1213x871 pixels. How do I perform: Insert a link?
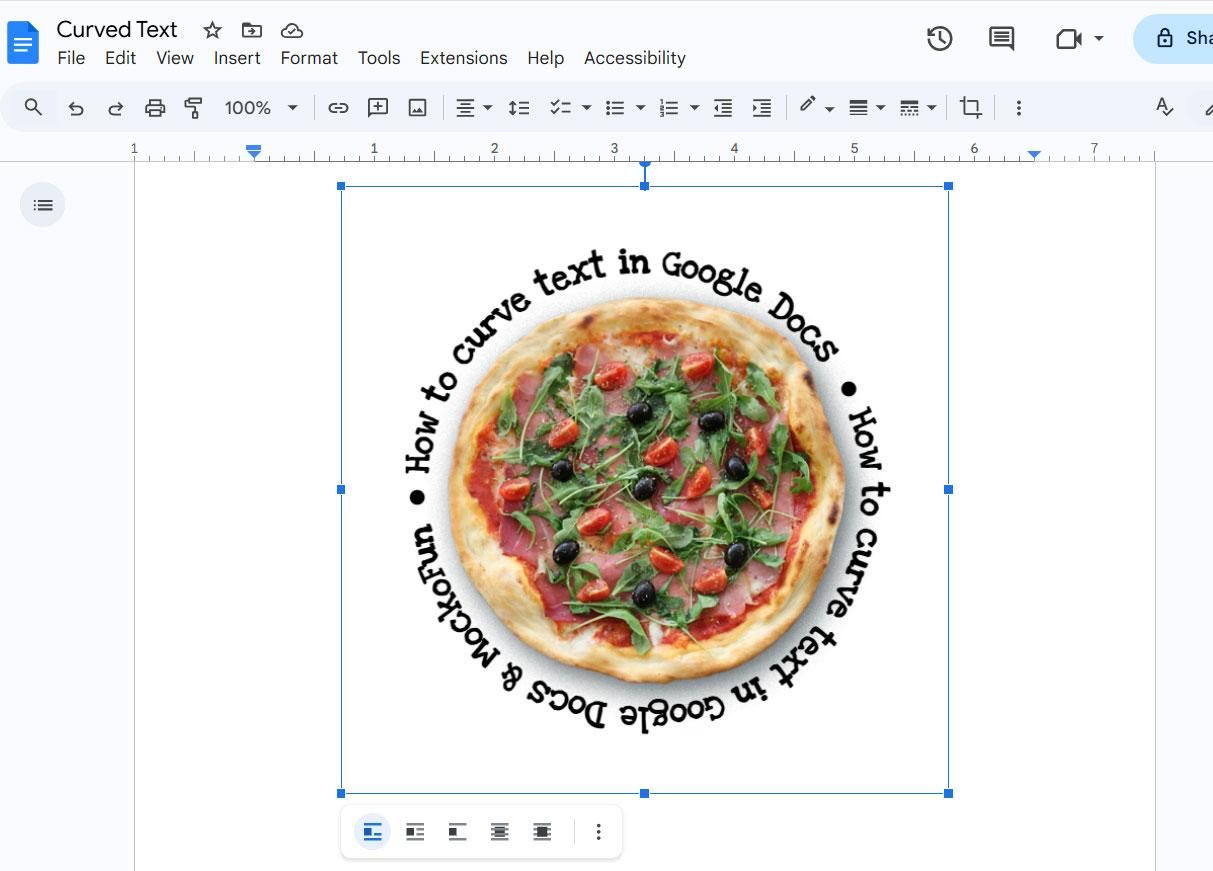[338, 107]
